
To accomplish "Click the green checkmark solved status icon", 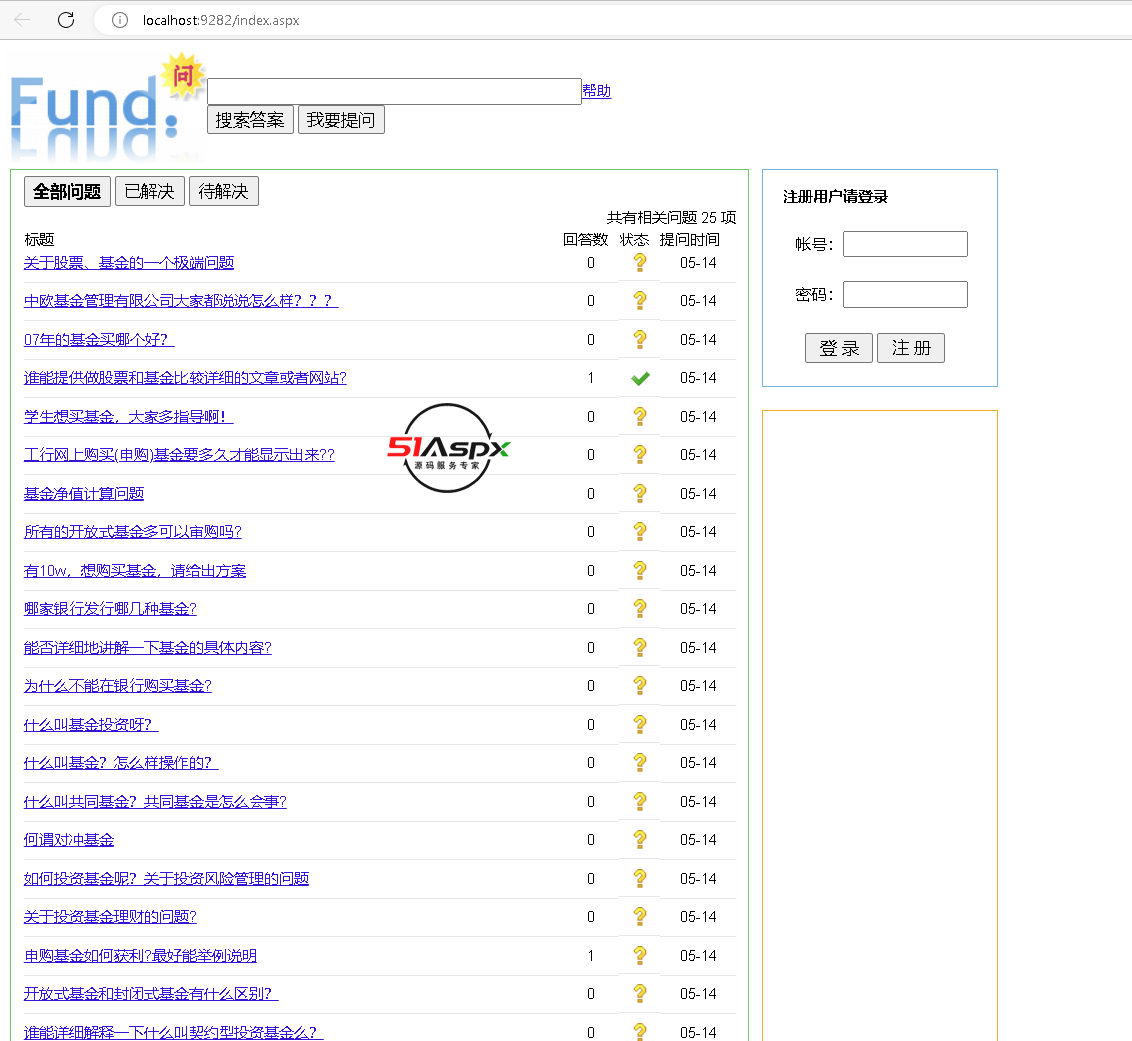I will click(640, 378).
